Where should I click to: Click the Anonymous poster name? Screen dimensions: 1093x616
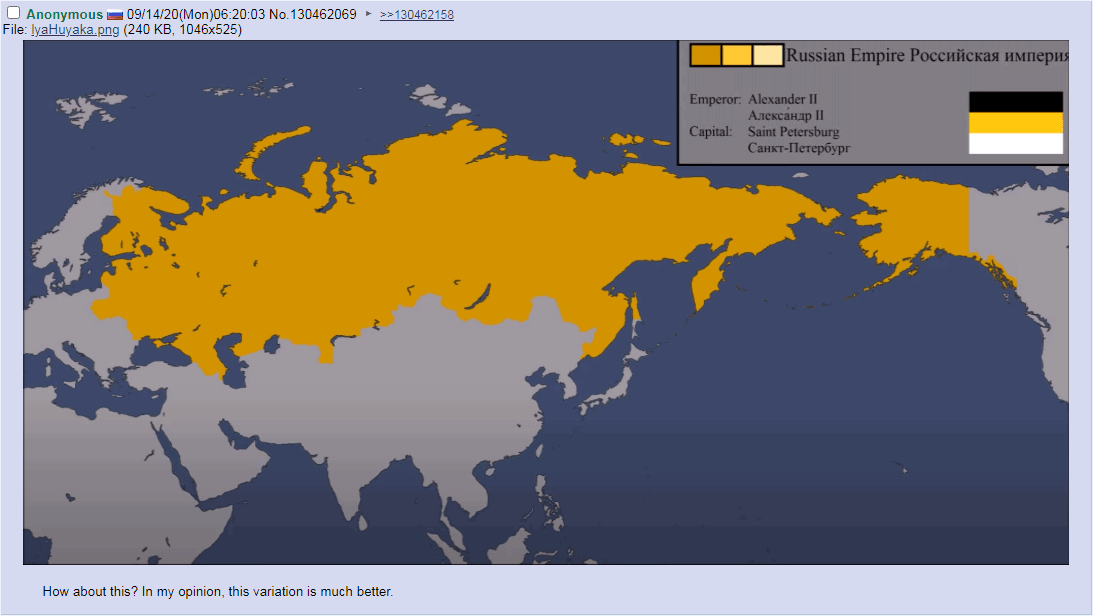coord(64,15)
